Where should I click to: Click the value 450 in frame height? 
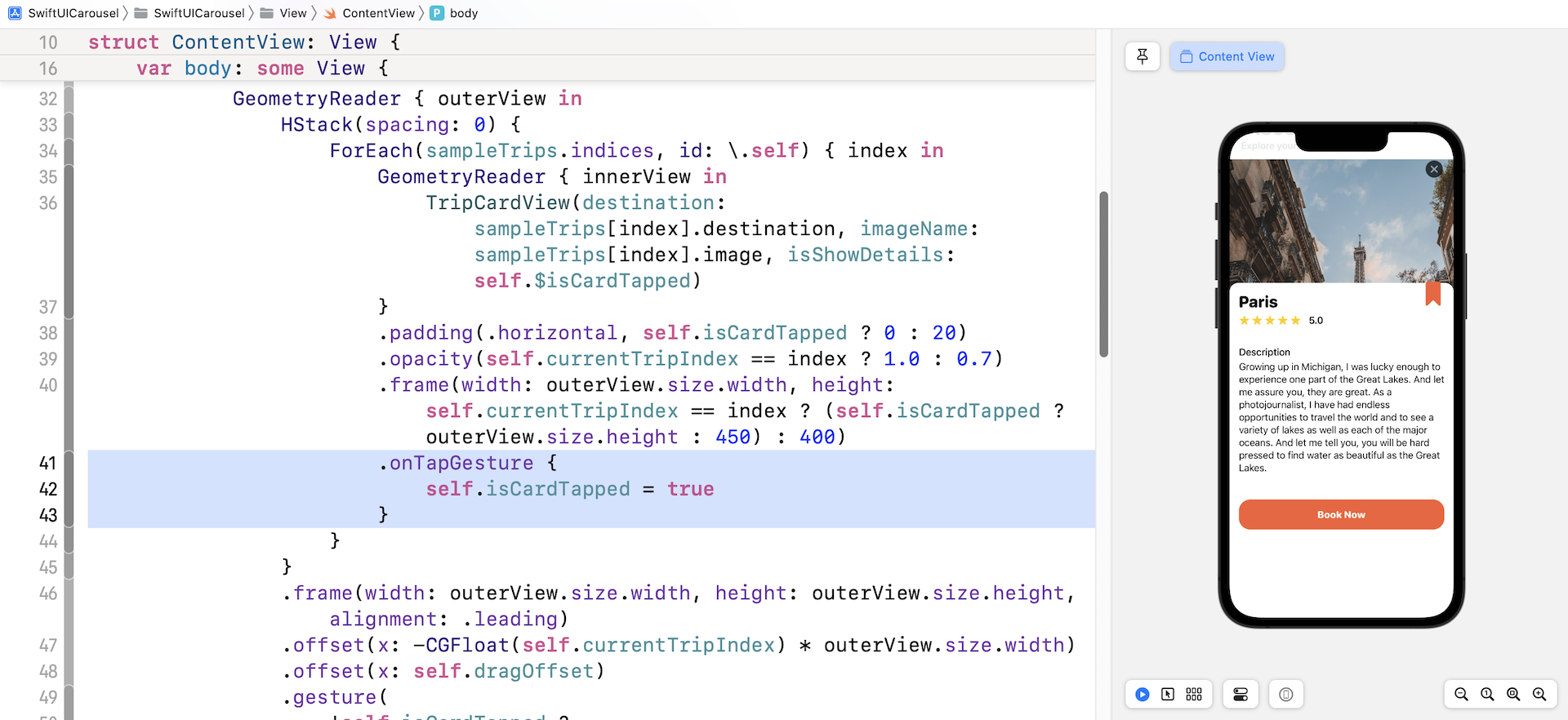[733, 438]
